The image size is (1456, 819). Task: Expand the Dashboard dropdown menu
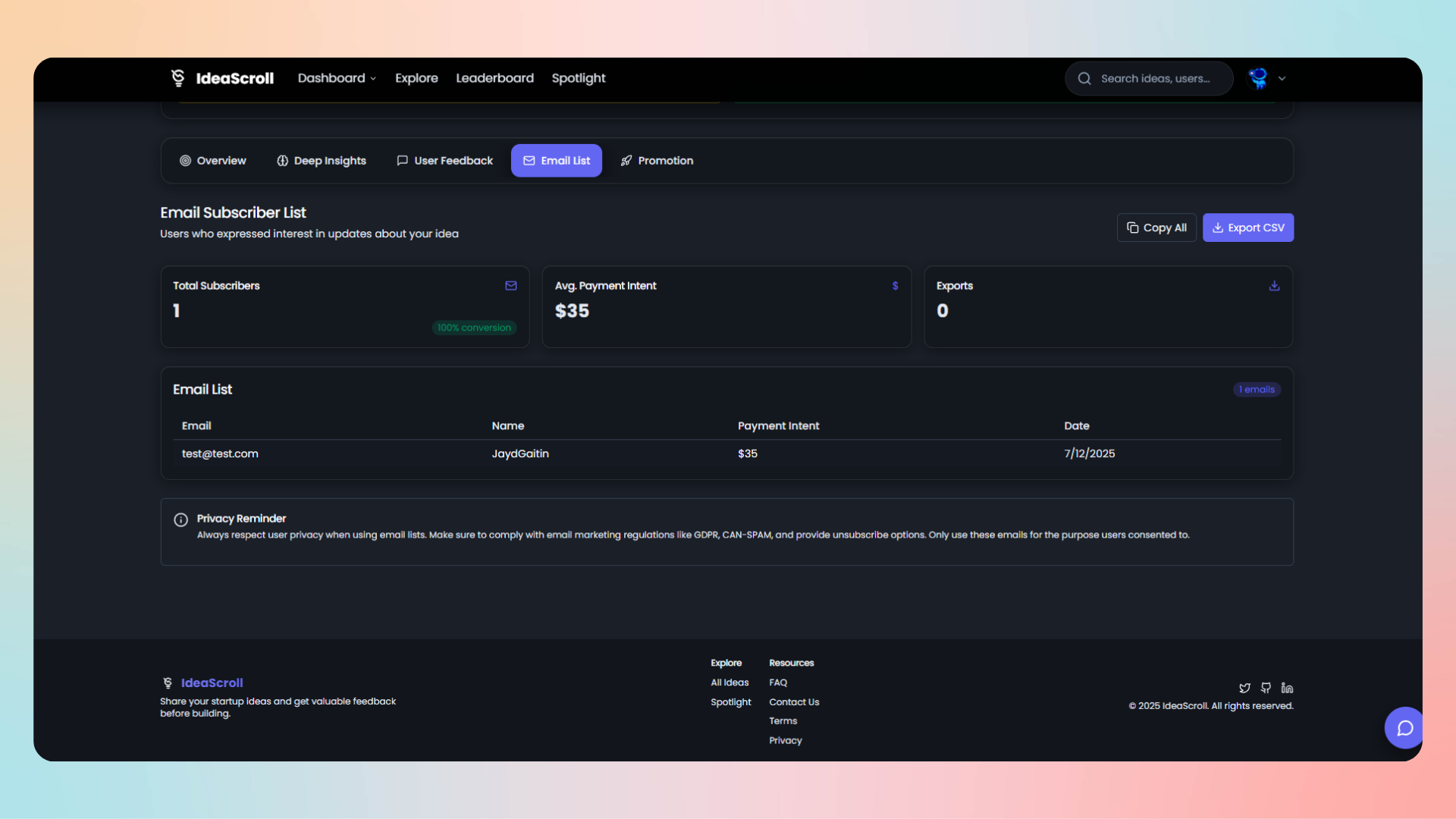337,78
